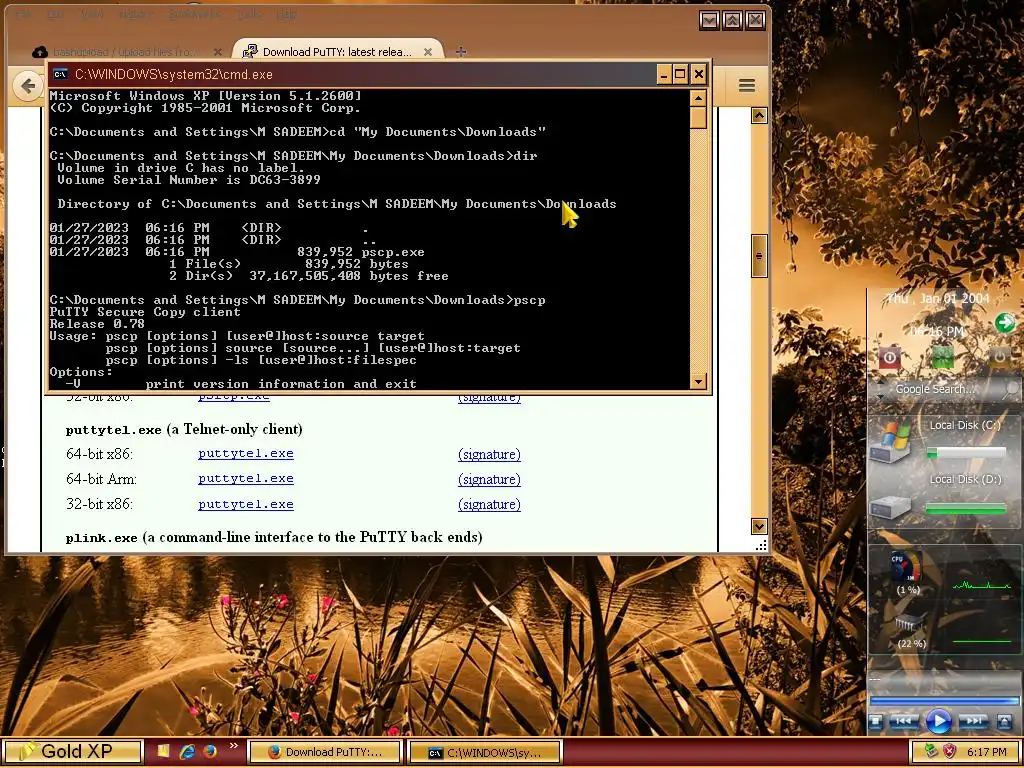
Task: Minimize the cmd.exe window
Action: point(664,74)
